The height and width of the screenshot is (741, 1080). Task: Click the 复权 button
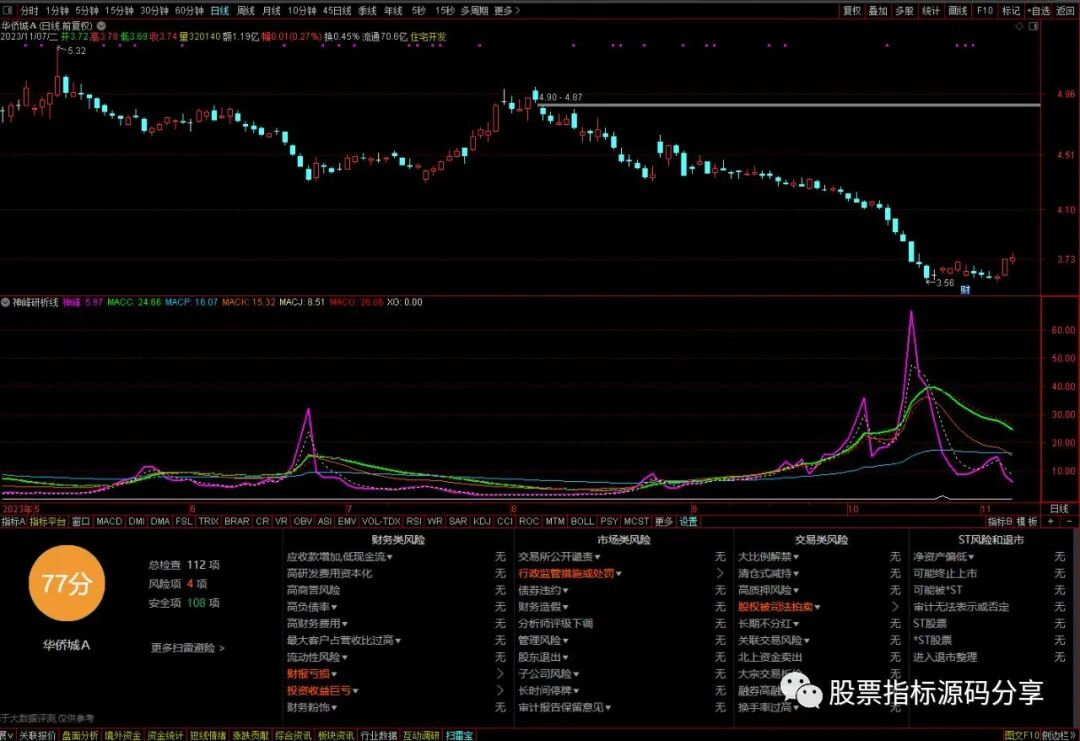[x=852, y=10]
